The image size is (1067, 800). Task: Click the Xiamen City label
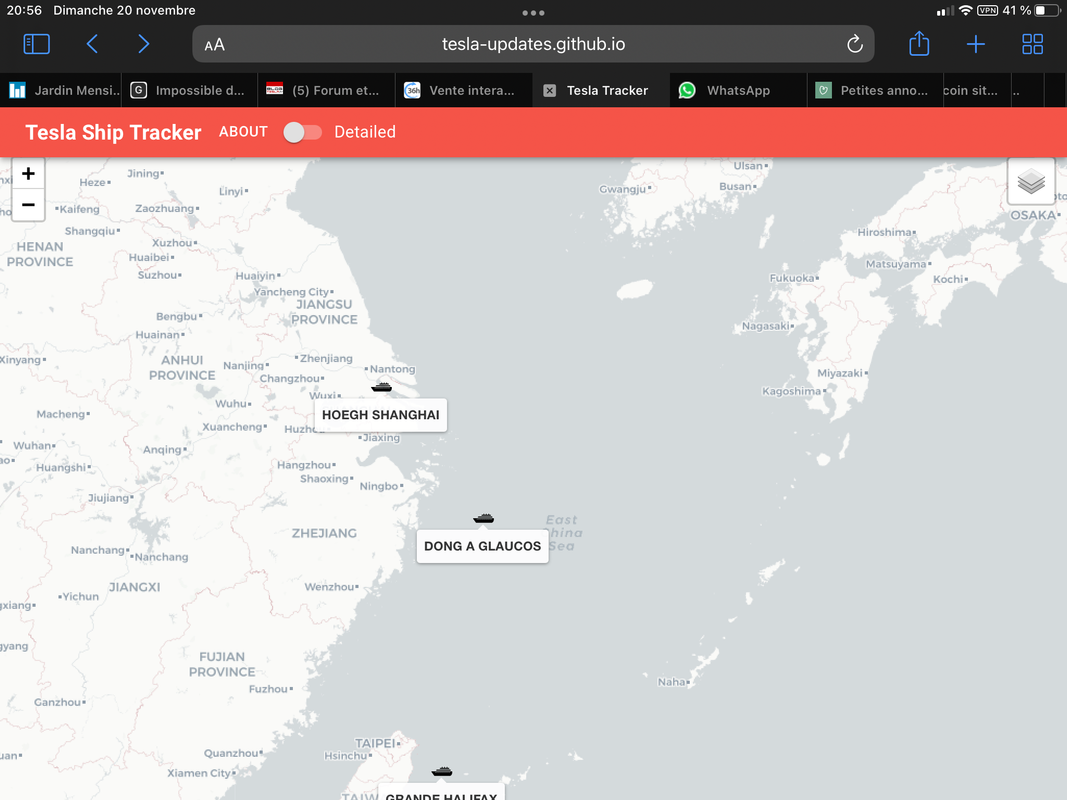(x=199, y=773)
